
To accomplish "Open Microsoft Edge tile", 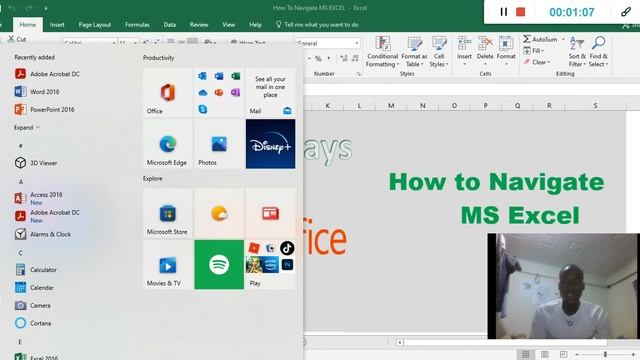I will (x=168, y=144).
